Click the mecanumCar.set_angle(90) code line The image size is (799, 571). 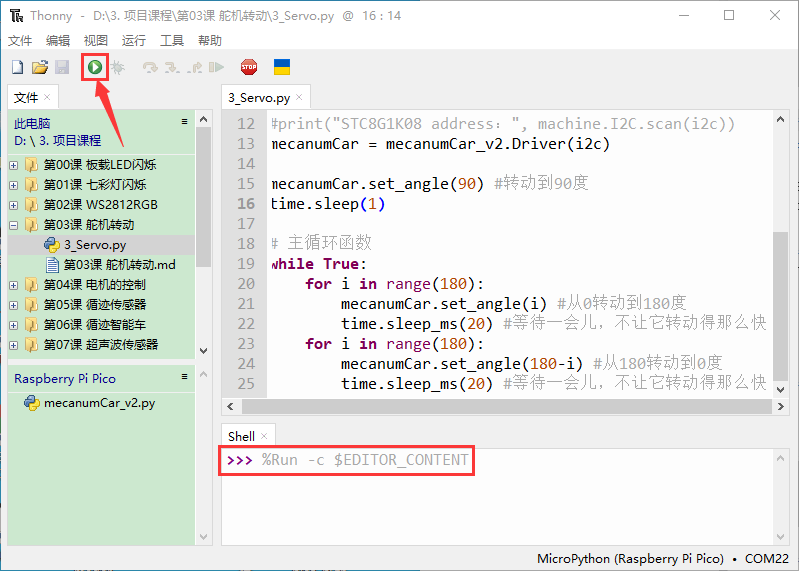(377, 183)
